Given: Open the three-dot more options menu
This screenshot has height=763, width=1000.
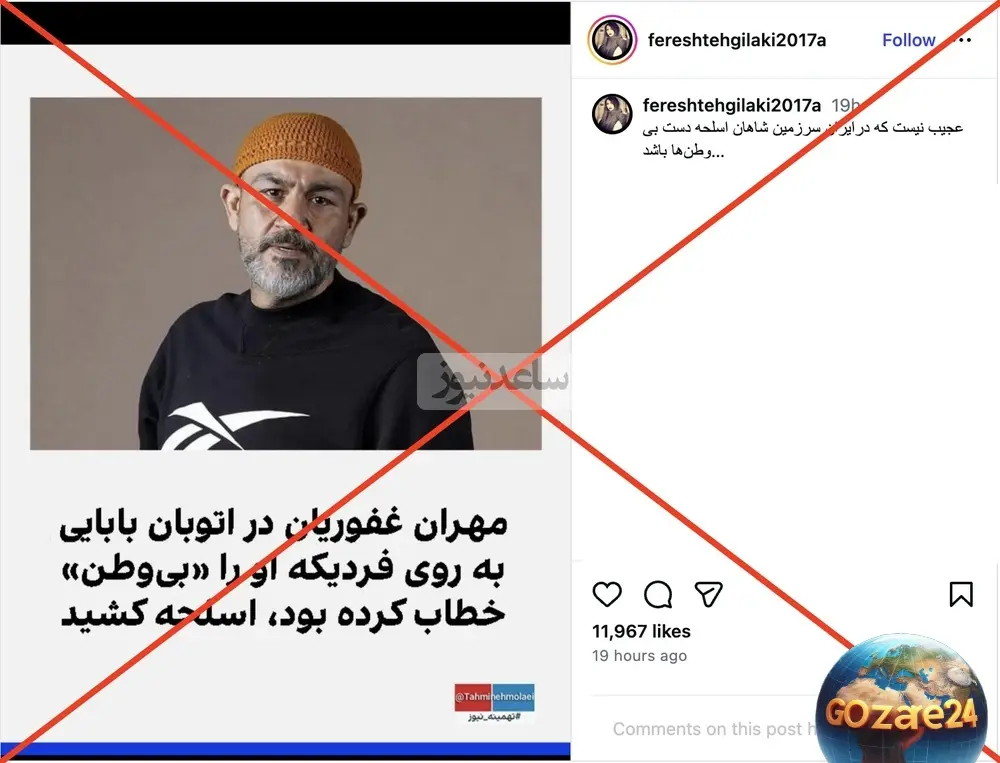Looking at the screenshot, I should [960, 40].
